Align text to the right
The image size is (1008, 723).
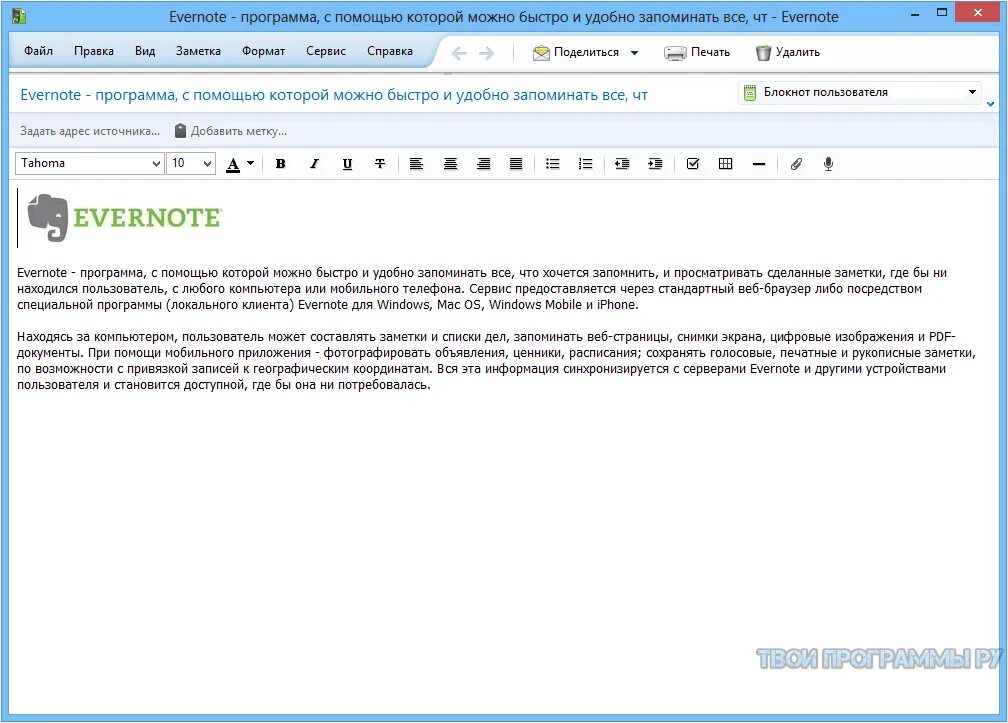(x=483, y=164)
